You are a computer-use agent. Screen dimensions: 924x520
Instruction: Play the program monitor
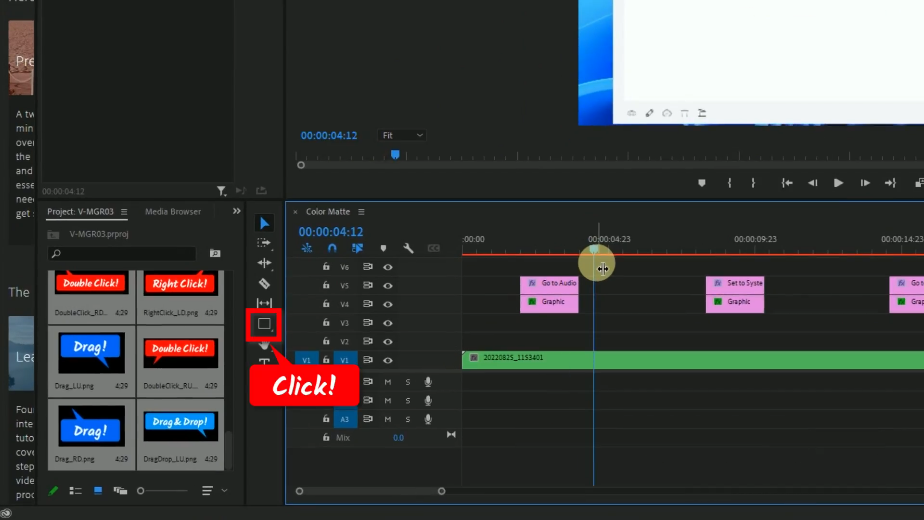[838, 183]
